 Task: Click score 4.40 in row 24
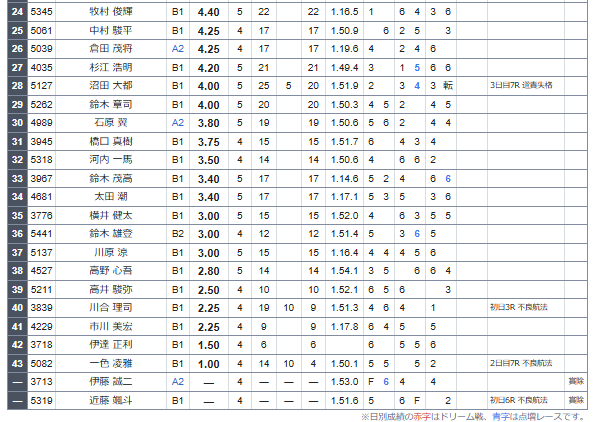coord(208,12)
